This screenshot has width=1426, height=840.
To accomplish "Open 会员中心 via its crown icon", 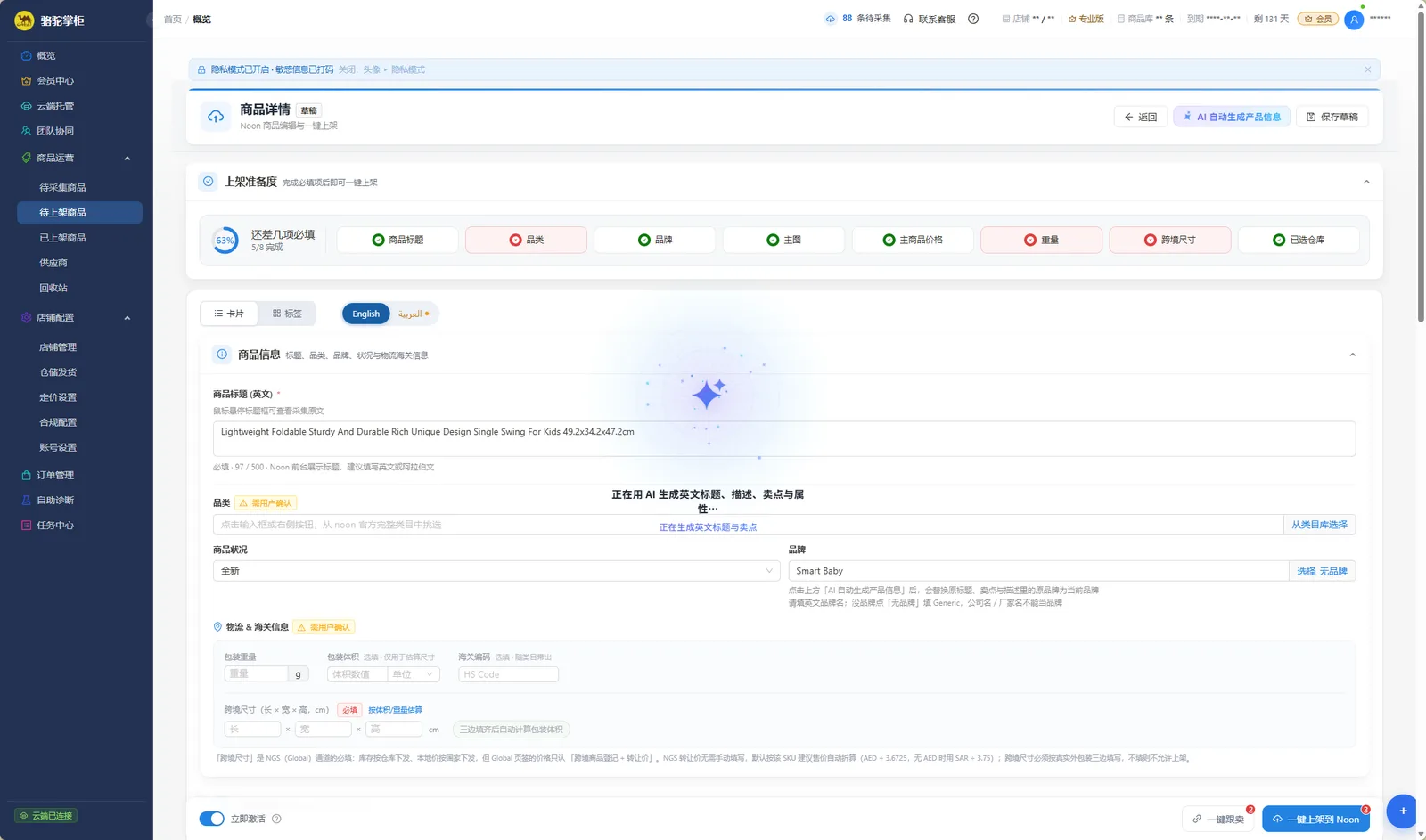I will tap(26, 81).
